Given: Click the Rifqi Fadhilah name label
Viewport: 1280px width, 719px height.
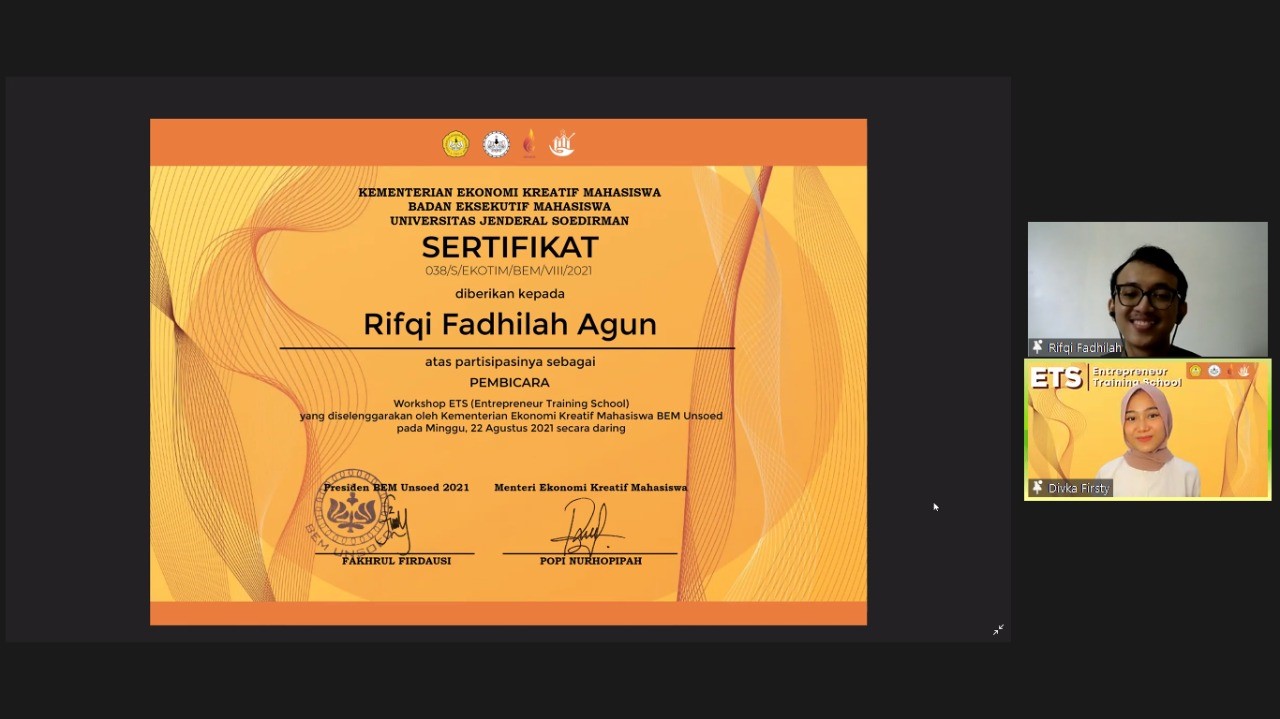Looking at the screenshot, I should click(1084, 348).
